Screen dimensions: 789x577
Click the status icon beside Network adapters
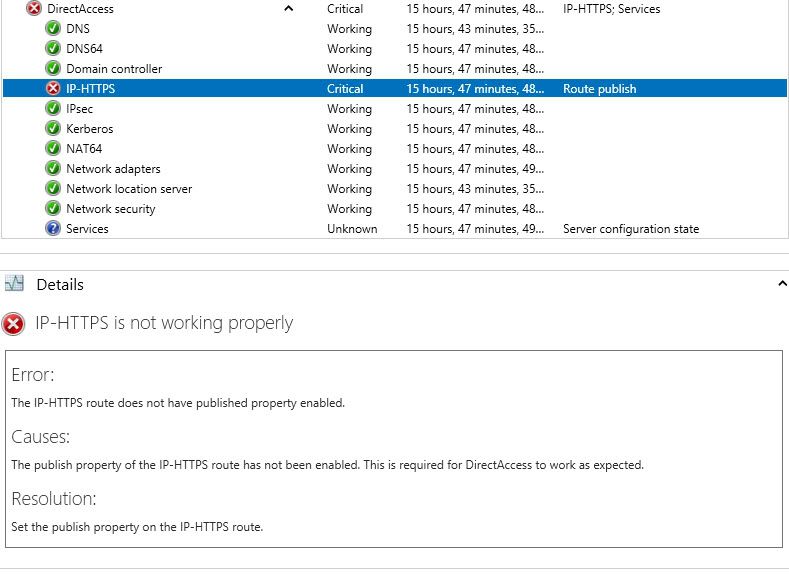tap(53, 169)
